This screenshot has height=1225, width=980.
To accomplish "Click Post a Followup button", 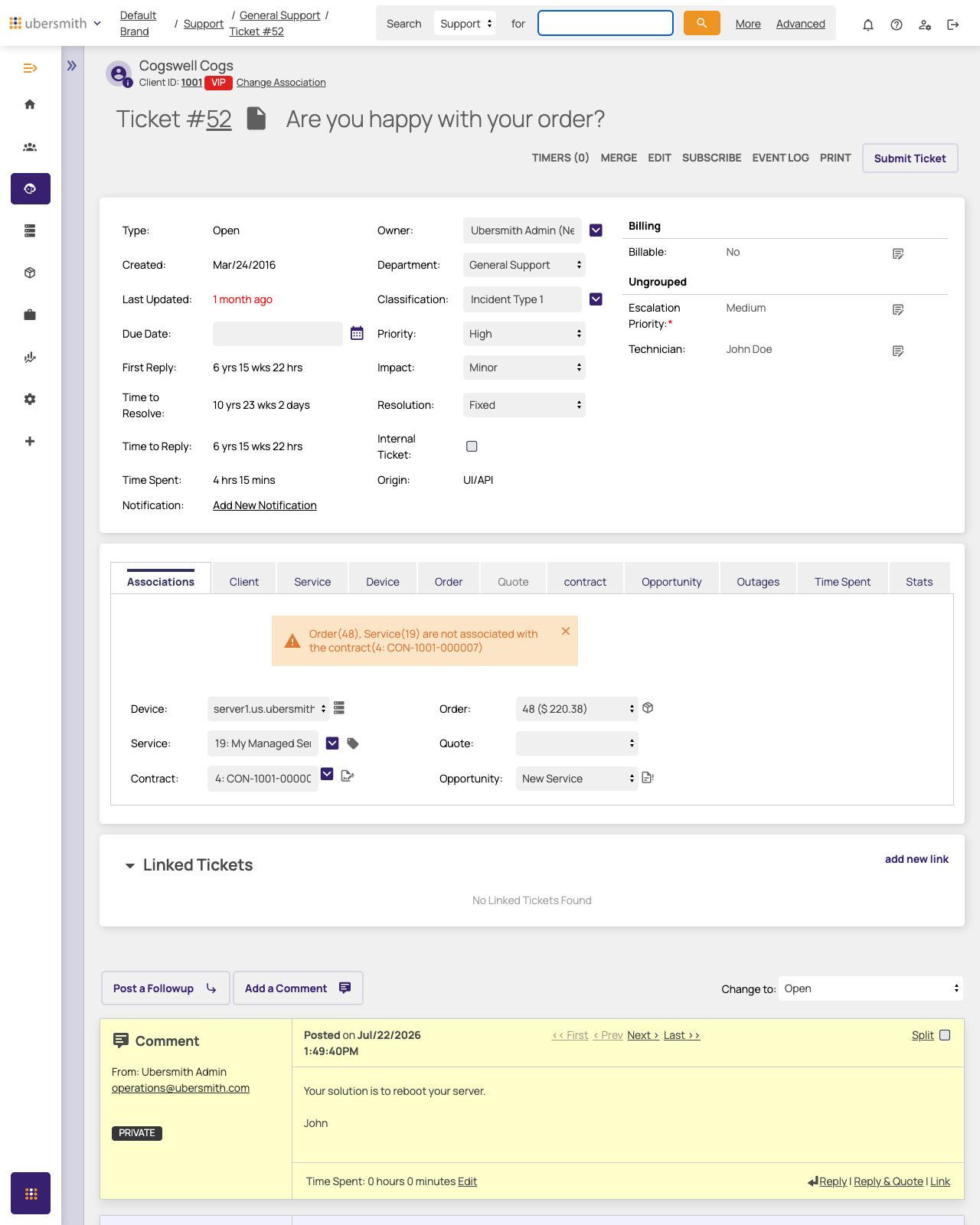I will coord(165,988).
